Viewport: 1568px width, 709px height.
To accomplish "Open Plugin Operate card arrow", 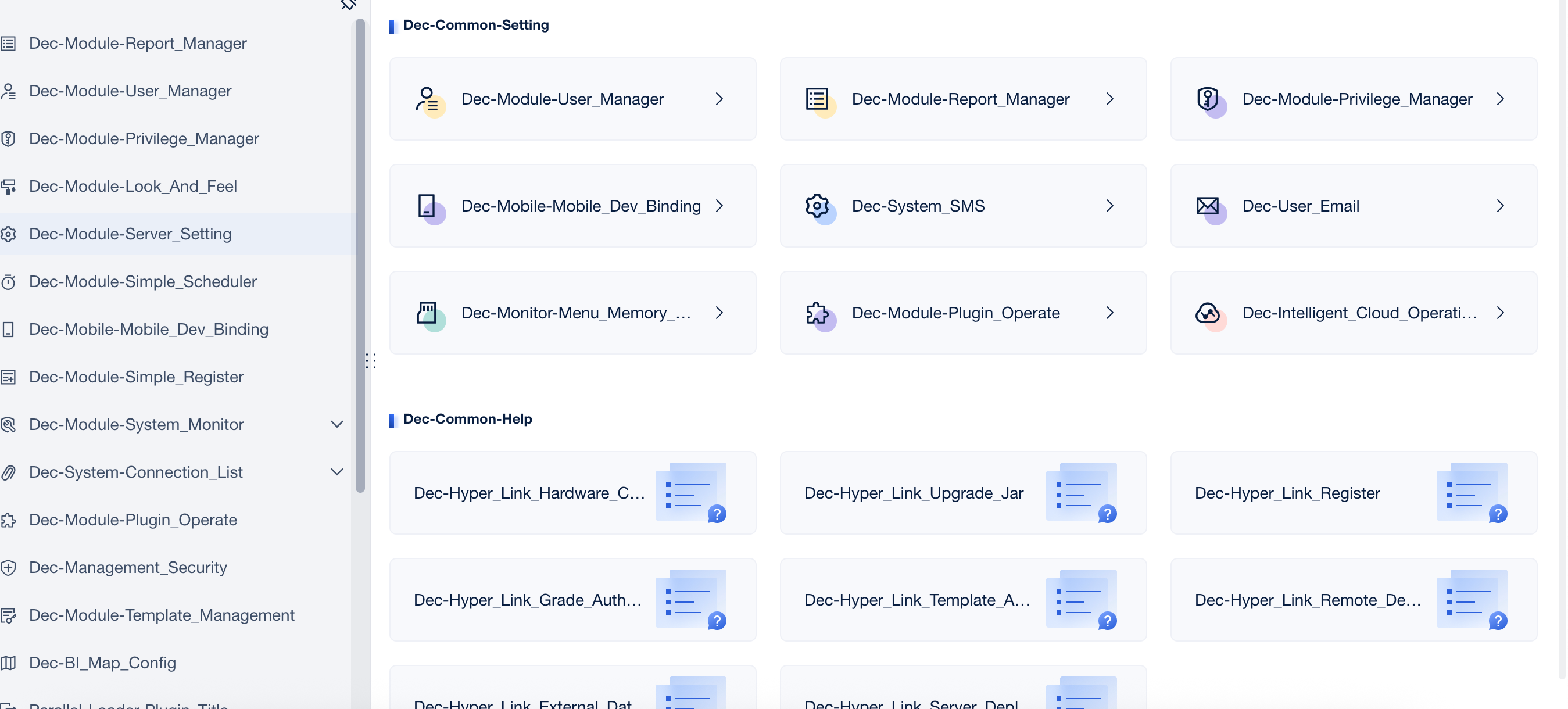I will pyautogui.click(x=1109, y=313).
